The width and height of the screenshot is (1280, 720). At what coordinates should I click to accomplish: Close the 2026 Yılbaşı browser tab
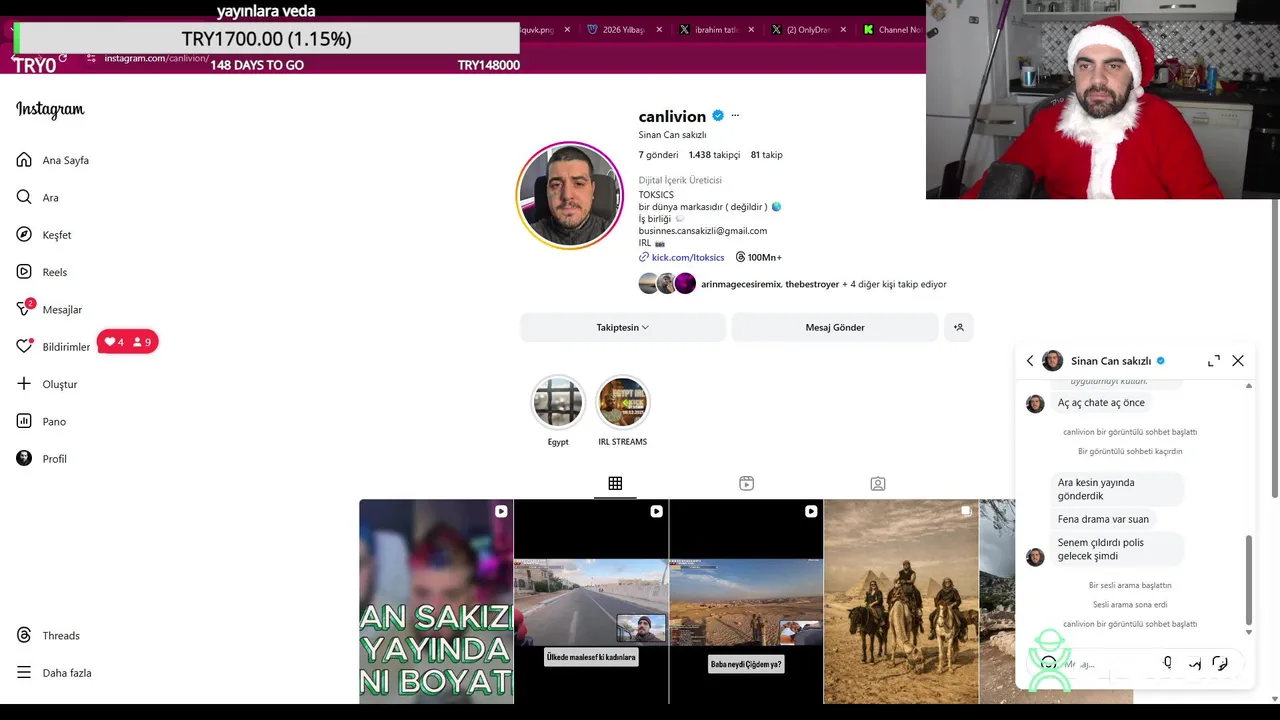click(659, 30)
